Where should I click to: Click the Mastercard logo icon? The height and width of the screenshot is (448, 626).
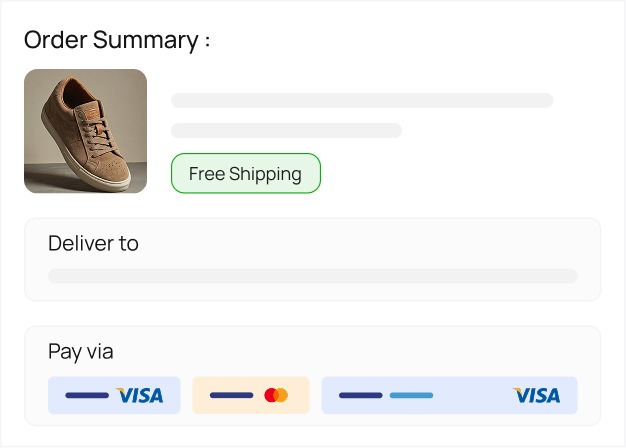276,396
